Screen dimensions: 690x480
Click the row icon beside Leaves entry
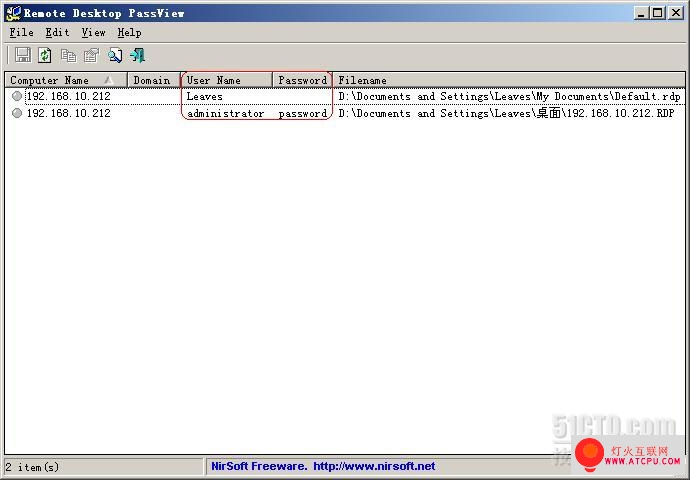17,96
